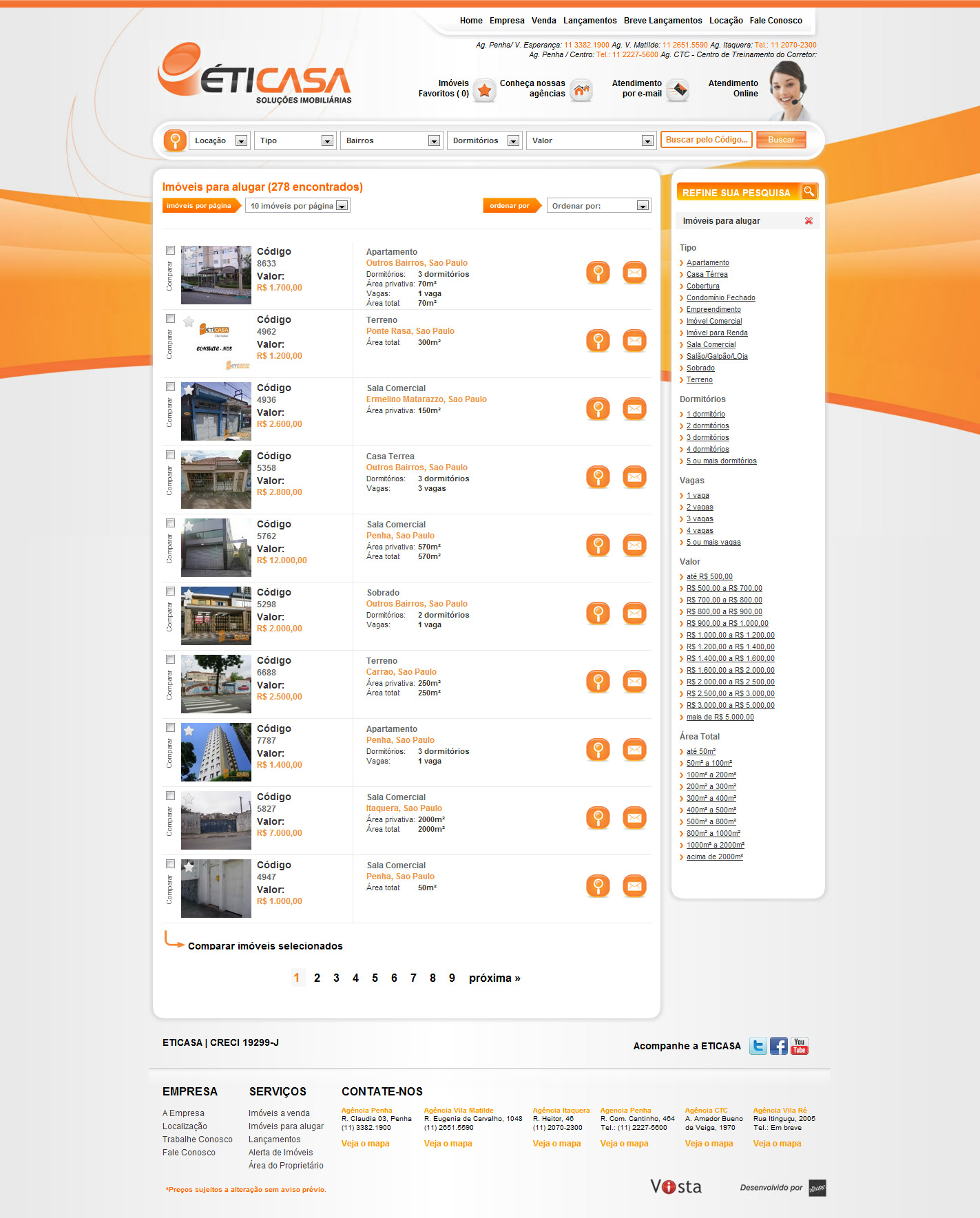The height and width of the screenshot is (1218, 980).
Task: View details of listing code 6688
Action: pyautogui.click(x=598, y=682)
